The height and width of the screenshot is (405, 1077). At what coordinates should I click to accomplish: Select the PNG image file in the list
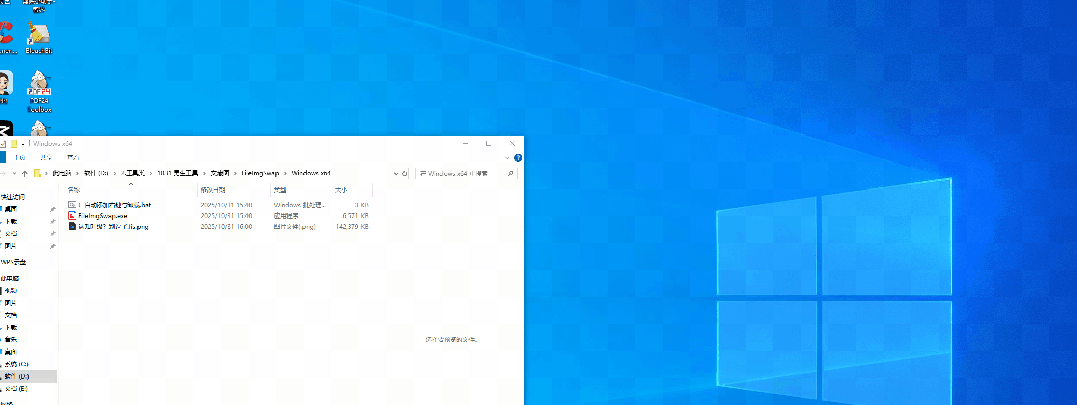(113, 227)
